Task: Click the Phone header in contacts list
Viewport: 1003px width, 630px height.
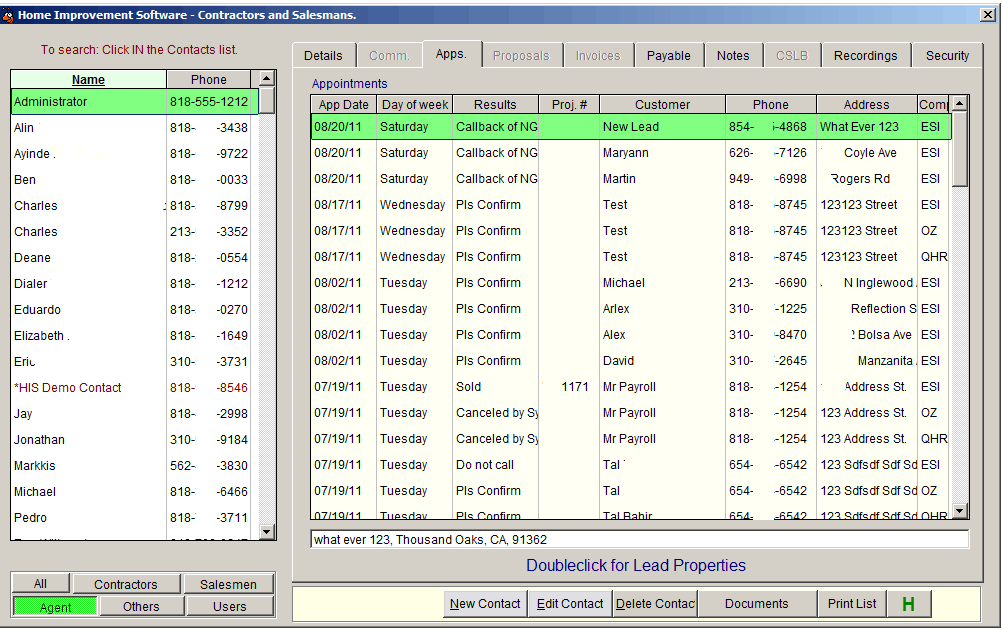Action: (x=209, y=79)
